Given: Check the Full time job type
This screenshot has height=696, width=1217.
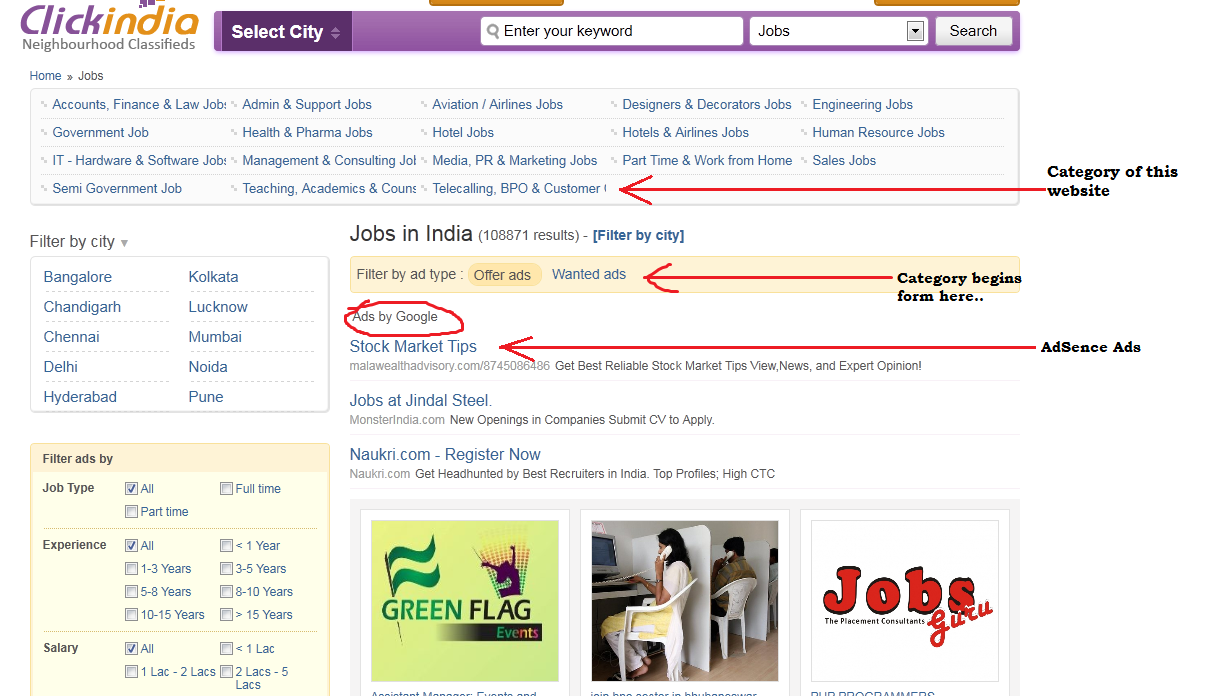Looking at the screenshot, I should [227, 488].
